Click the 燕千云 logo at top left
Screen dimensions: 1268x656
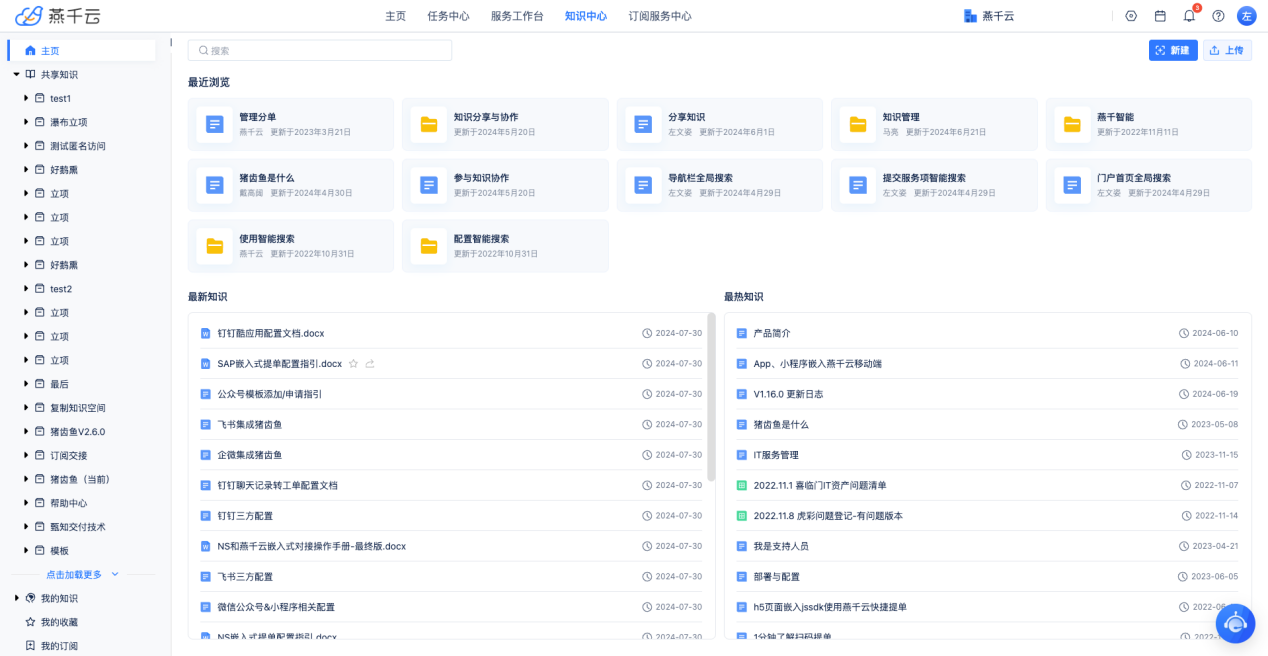pos(58,16)
